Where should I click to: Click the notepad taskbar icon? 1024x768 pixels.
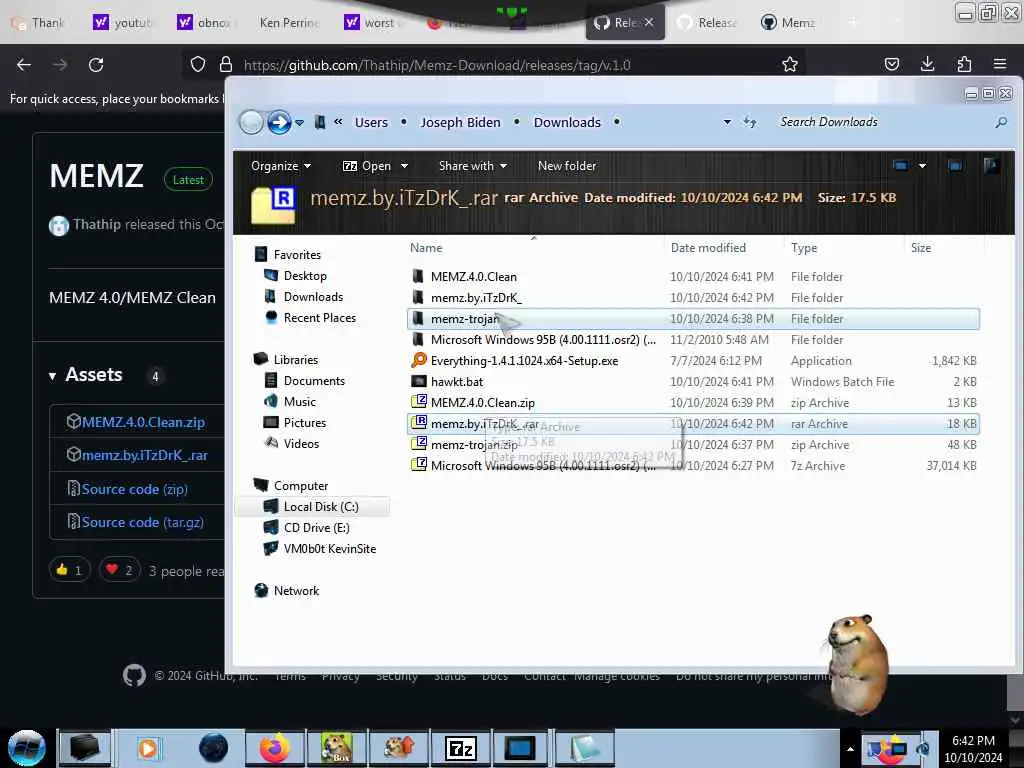[583, 748]
